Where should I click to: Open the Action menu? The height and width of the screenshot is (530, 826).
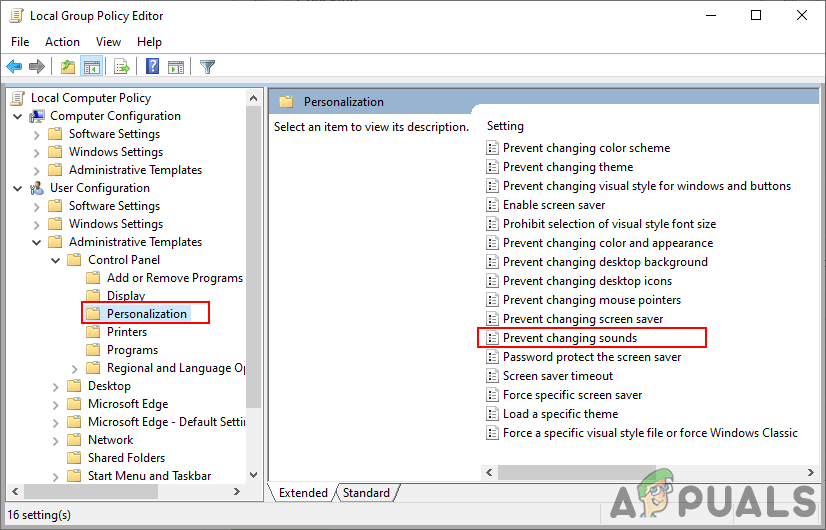pos(62,42)
